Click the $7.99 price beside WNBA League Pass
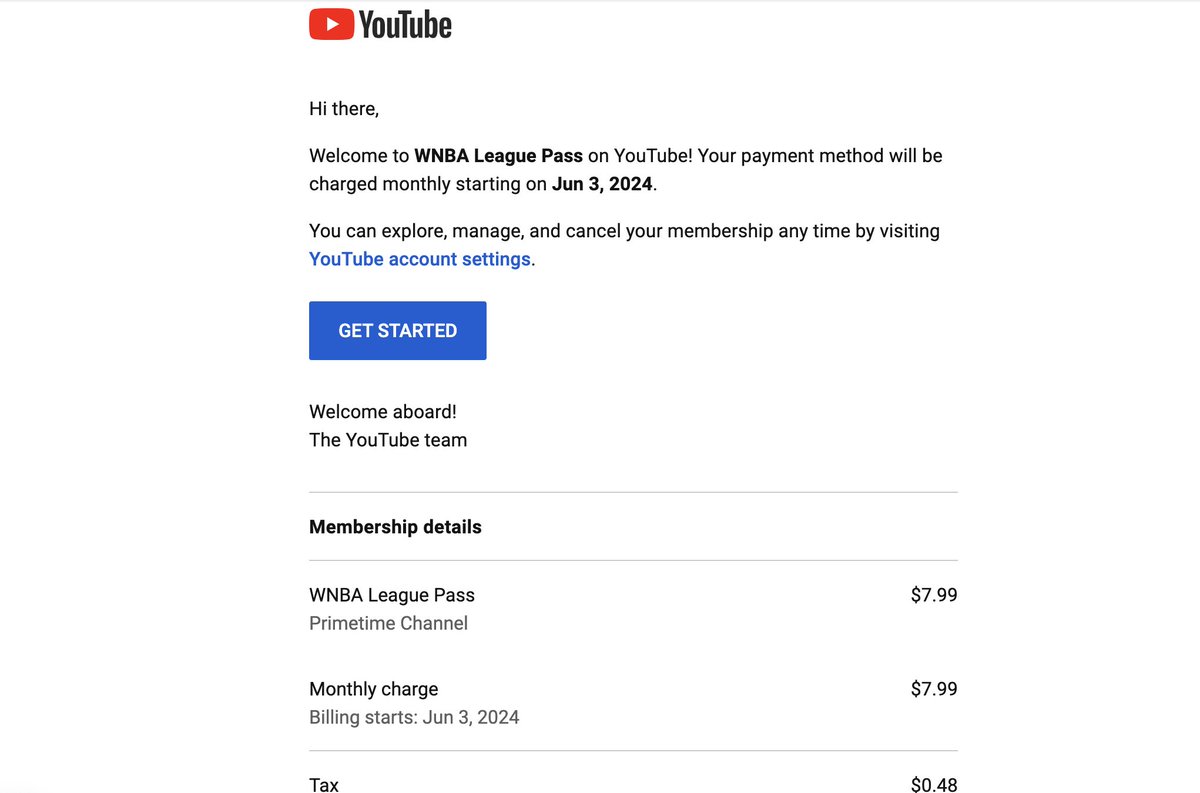 [934, 595]
